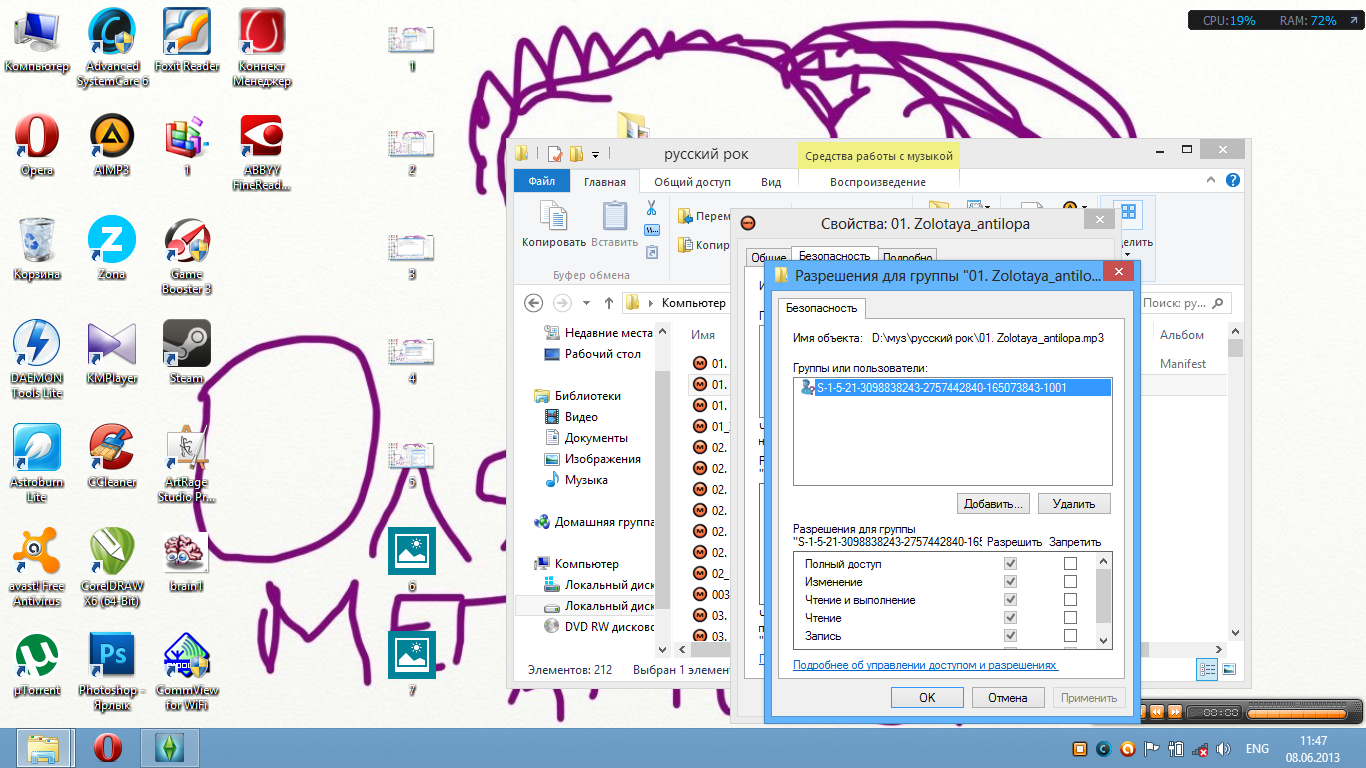Screen dimensions: 1366x768
Task: Click the Up arrow navigation button
Action: [x=609, y=303]
